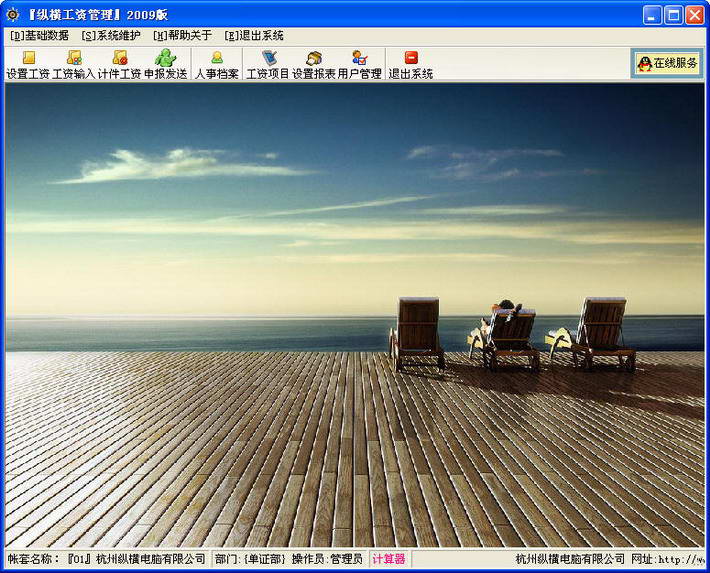Click 部门:{单证部} 操作员:管理员 status text

point(289,559)
